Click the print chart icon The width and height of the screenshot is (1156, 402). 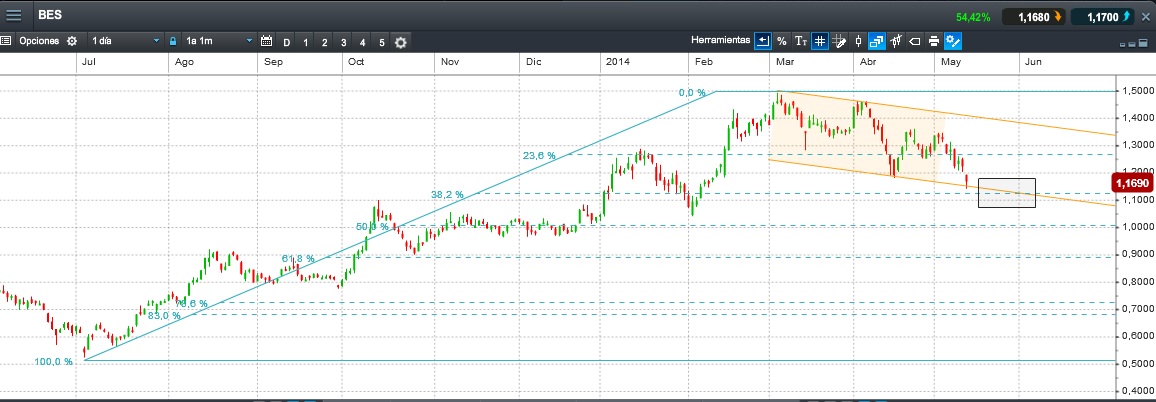coord(933,41)
